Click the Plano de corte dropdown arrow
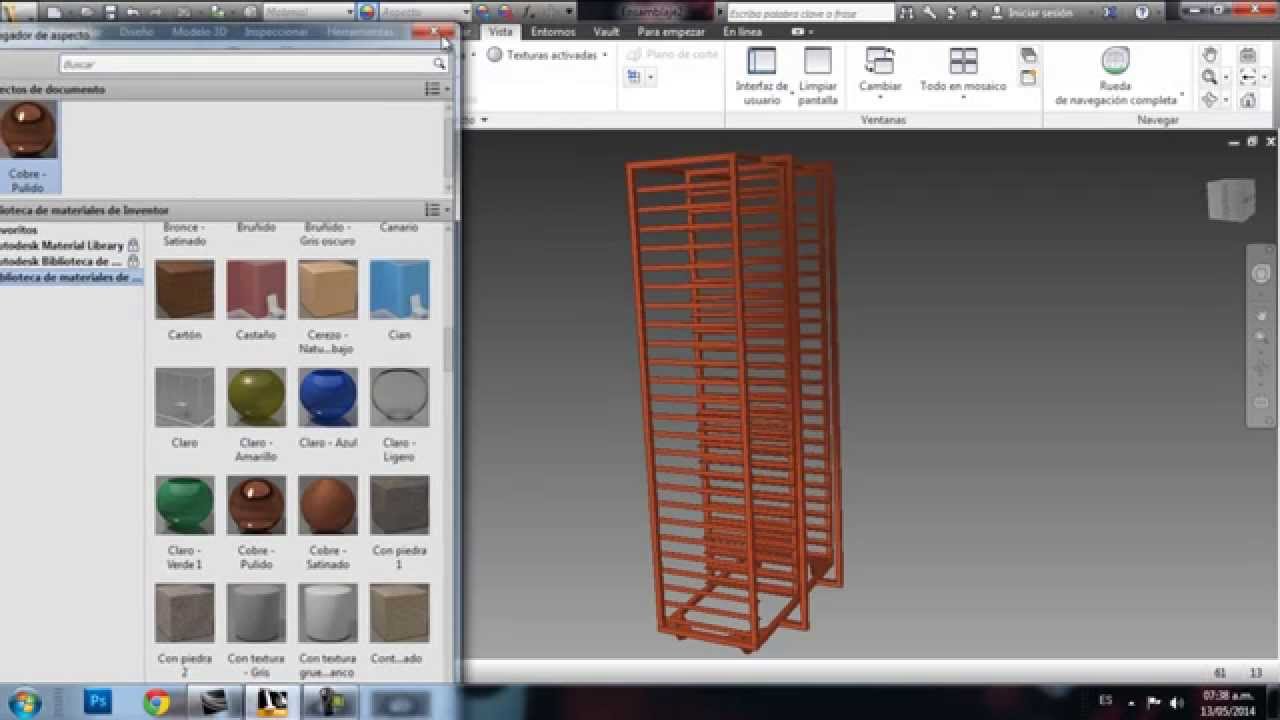The image size is (1280, 720). coord(650,77)
